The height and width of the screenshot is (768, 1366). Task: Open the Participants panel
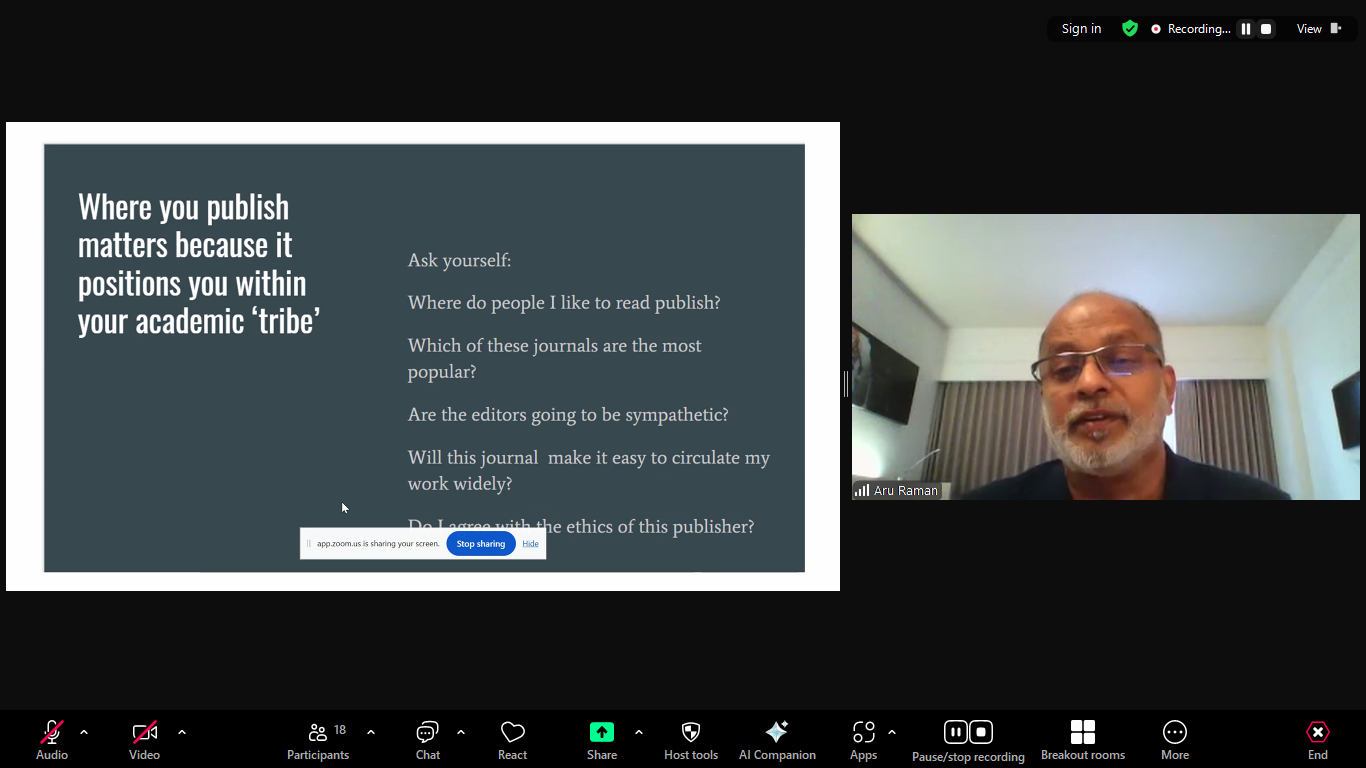[318, 733]
